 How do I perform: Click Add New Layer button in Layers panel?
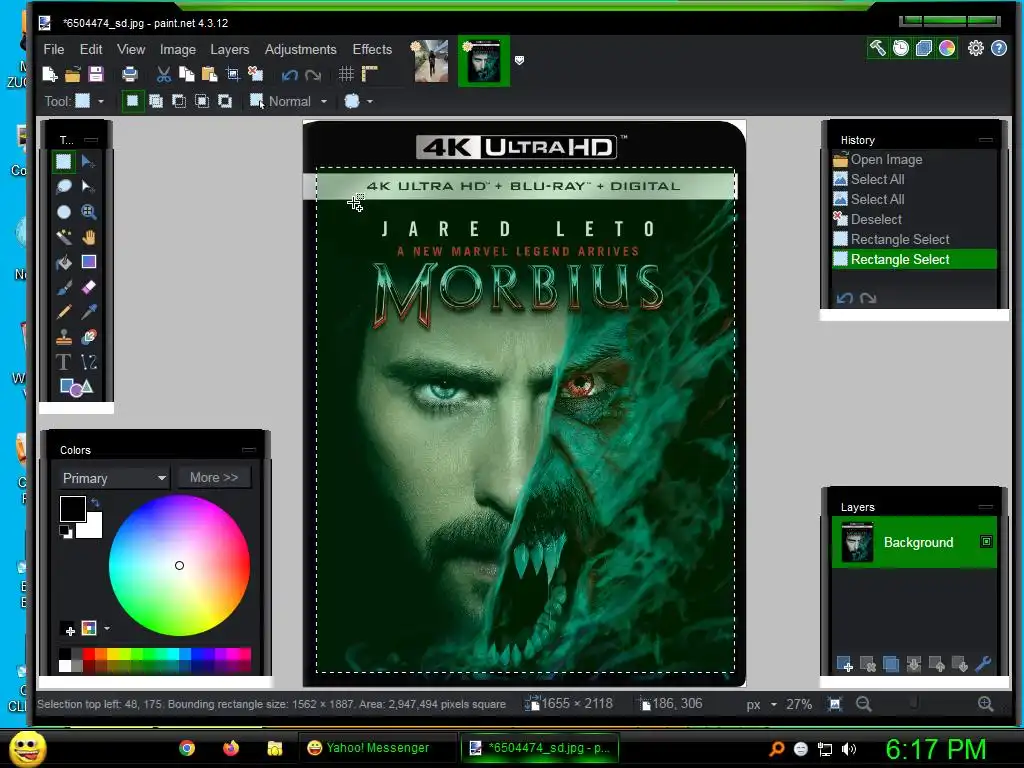(844, 664)
